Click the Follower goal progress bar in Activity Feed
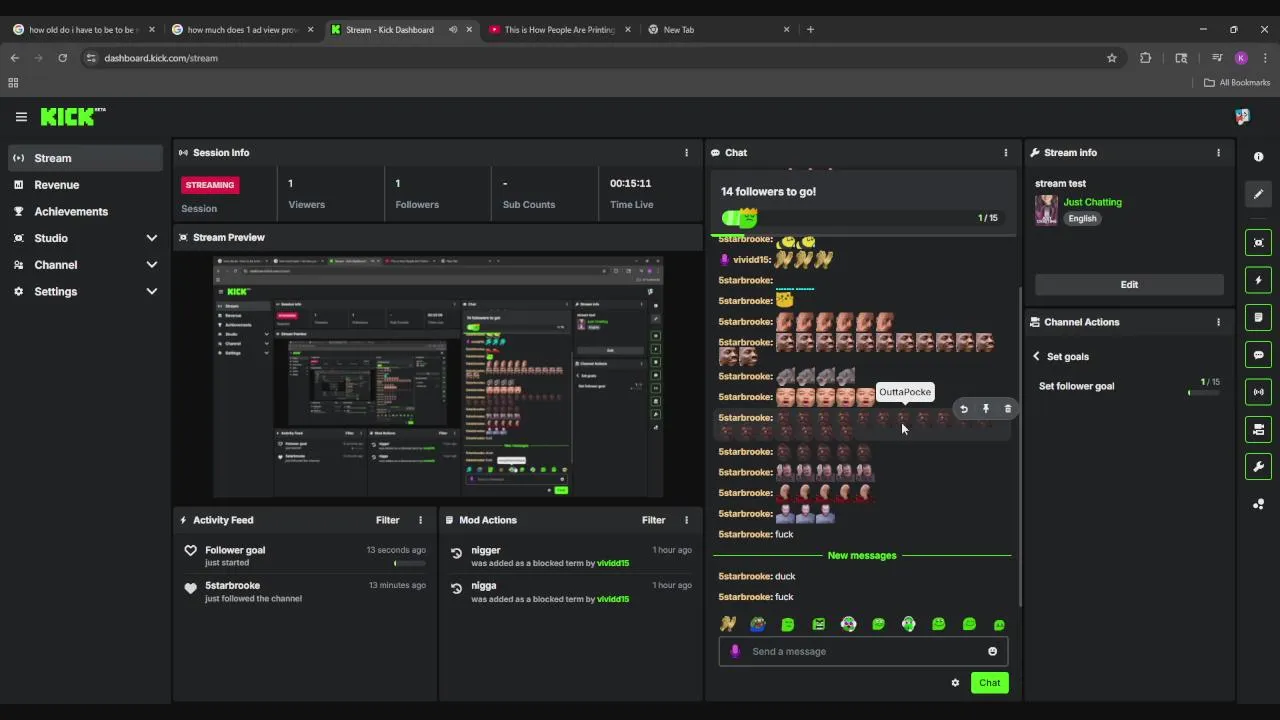Screen dimensions: 1280x720 click(410, 563)
